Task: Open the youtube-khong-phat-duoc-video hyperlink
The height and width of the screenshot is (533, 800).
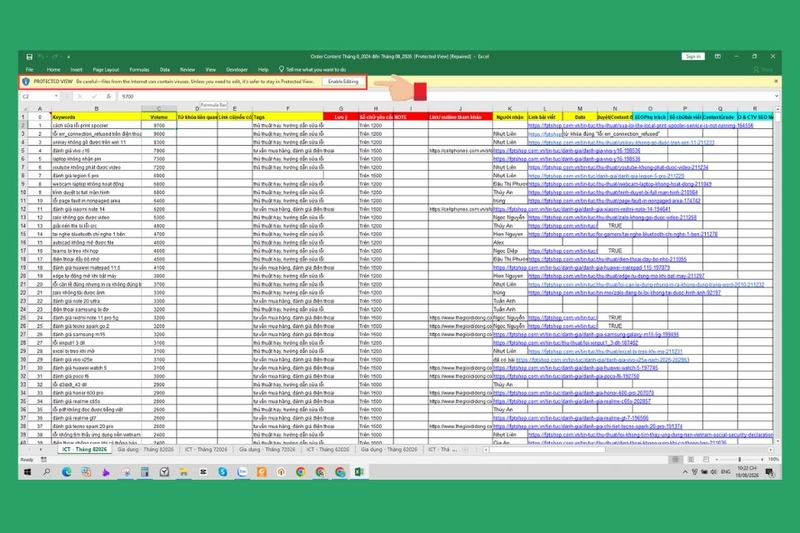Action: coord(618,167)
